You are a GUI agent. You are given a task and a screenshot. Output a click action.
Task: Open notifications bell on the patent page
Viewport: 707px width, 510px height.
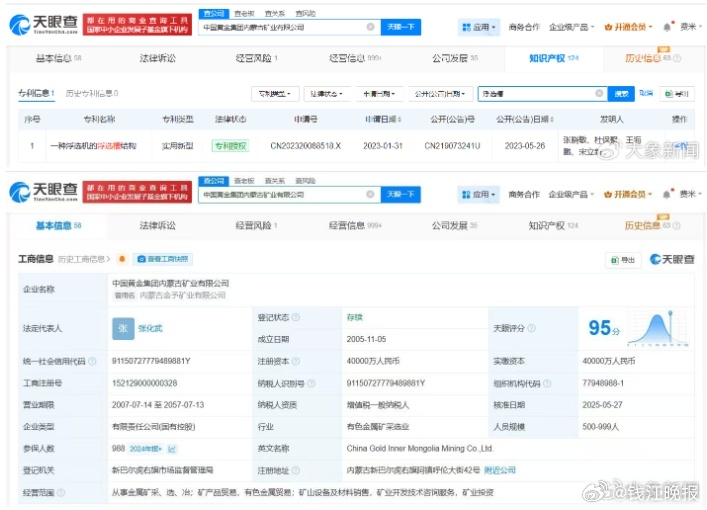click(667, 27)
